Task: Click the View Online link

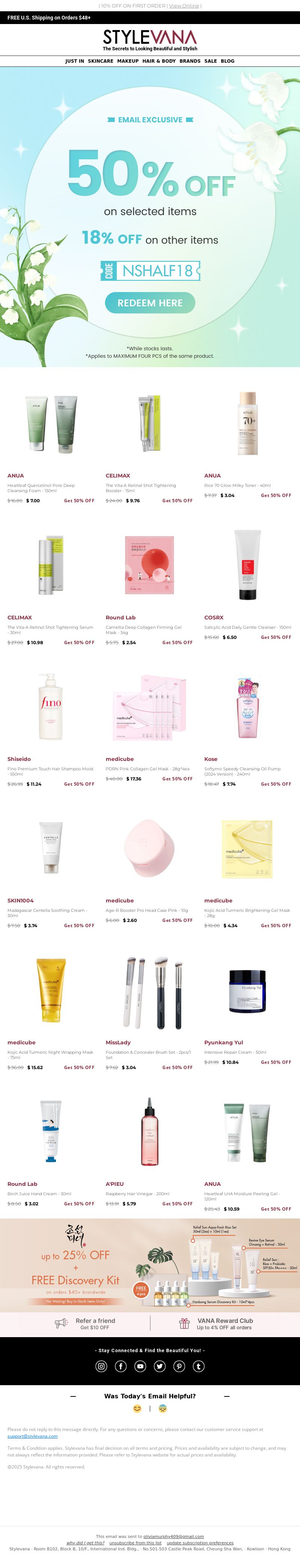Action: 184,6
